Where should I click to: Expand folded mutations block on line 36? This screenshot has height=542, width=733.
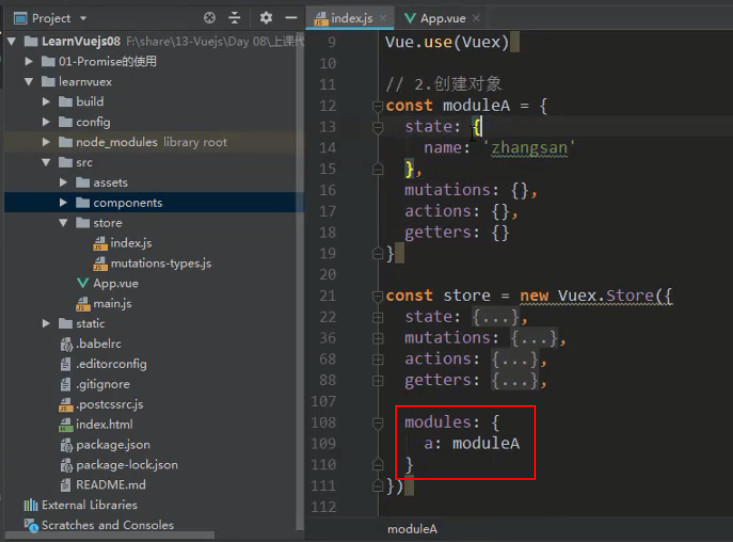pos(378,338)
